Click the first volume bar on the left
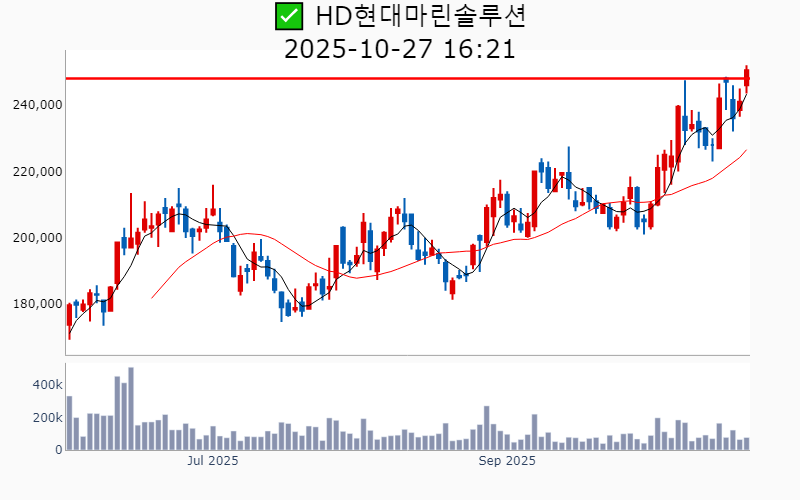This screenshot has height=500, width=800. (x=69, y=424)
